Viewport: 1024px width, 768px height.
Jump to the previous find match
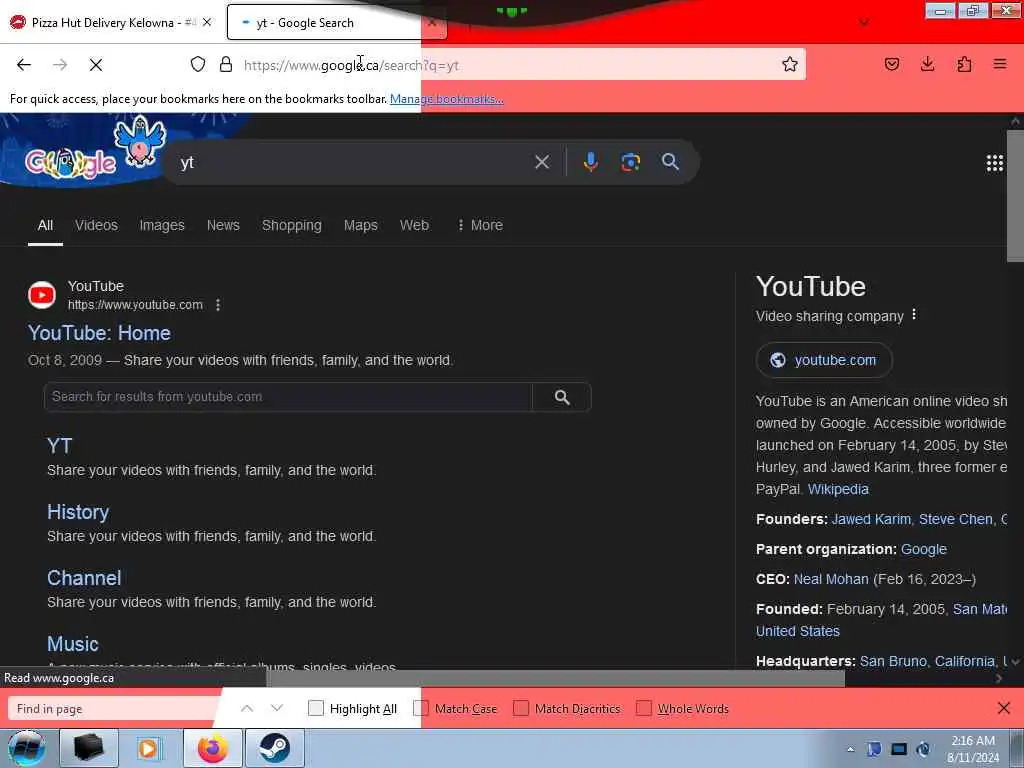247,708
